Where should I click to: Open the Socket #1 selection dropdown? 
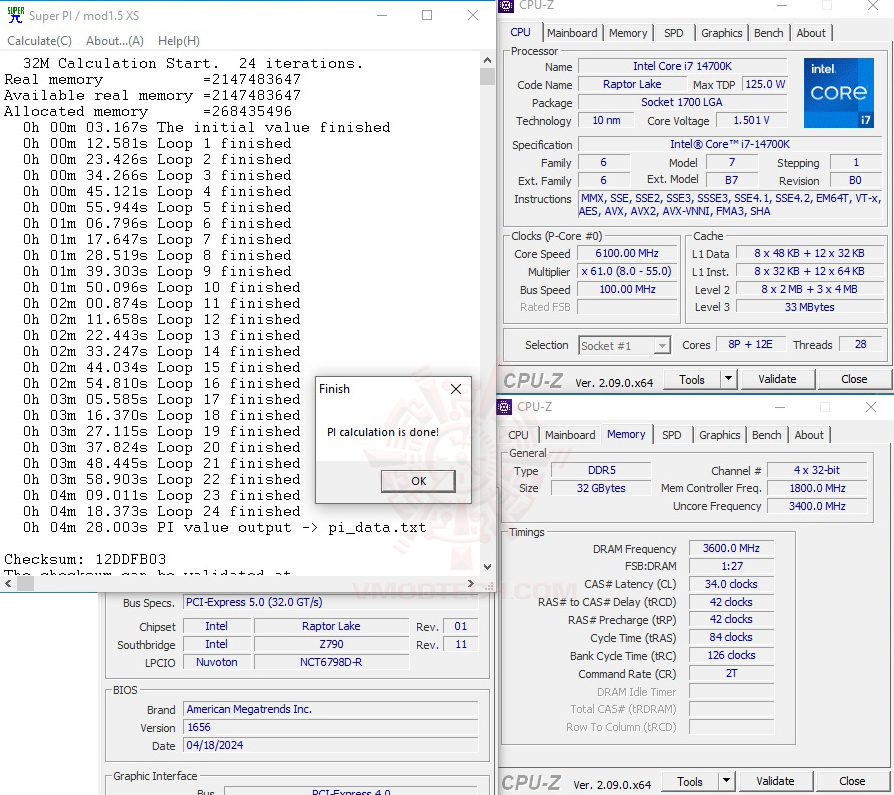[661, 344]
